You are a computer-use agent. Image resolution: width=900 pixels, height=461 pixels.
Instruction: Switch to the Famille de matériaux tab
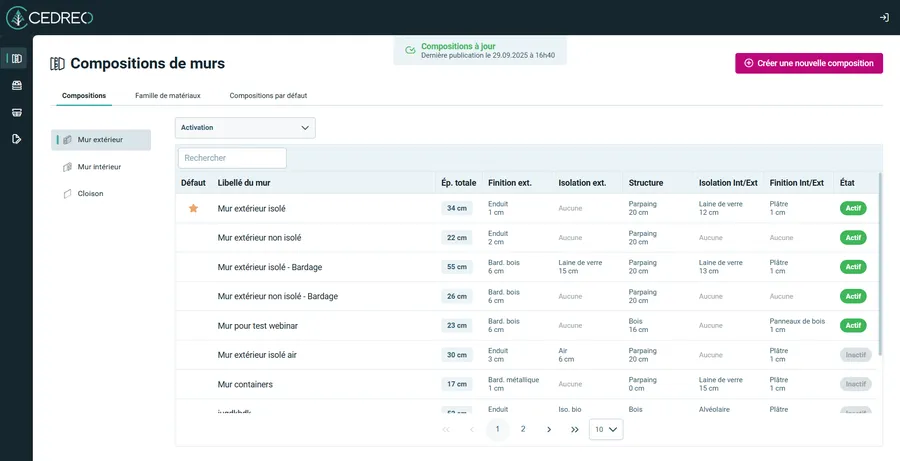168,95
